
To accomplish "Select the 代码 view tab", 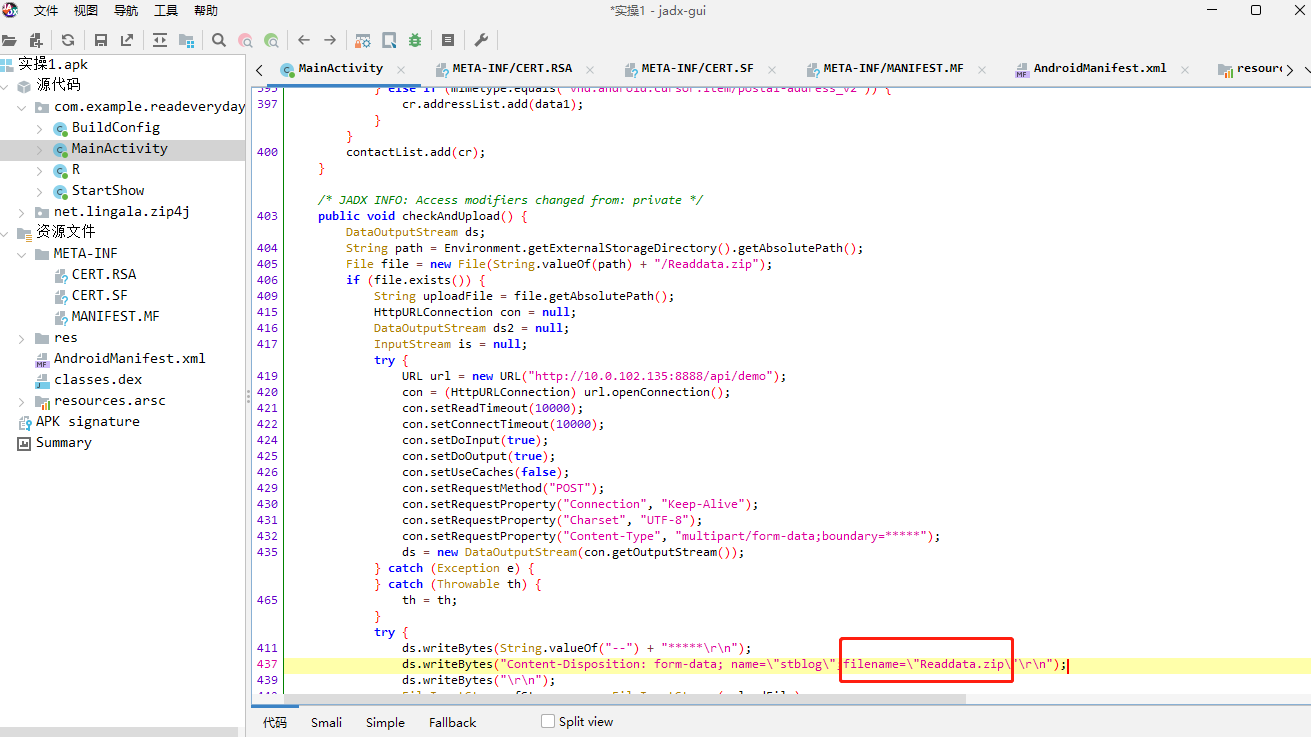I will click(275, 722).
